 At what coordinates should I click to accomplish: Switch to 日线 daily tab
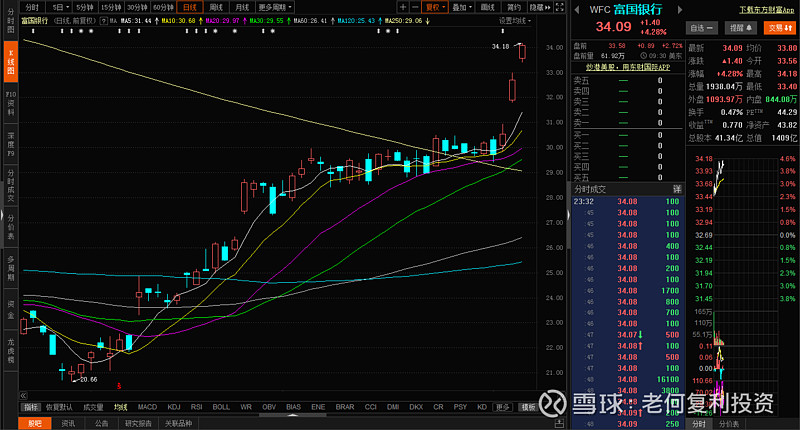pos(190,7)
